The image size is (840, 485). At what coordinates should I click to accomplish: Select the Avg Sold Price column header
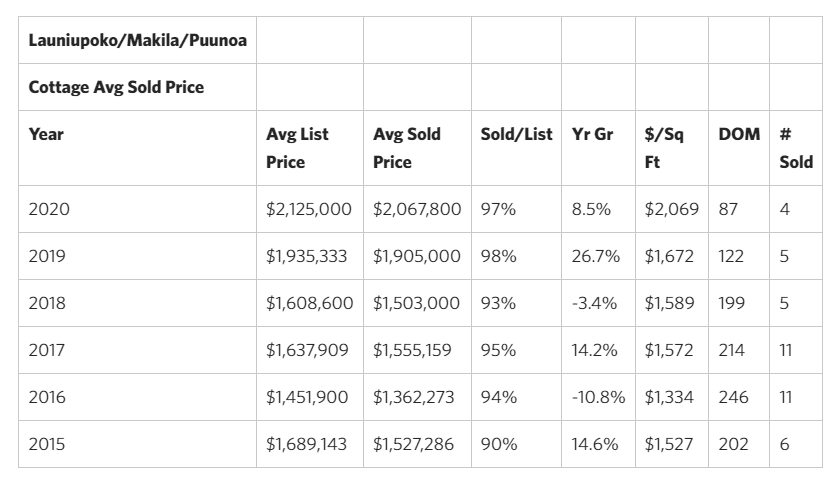click(406, 147)
